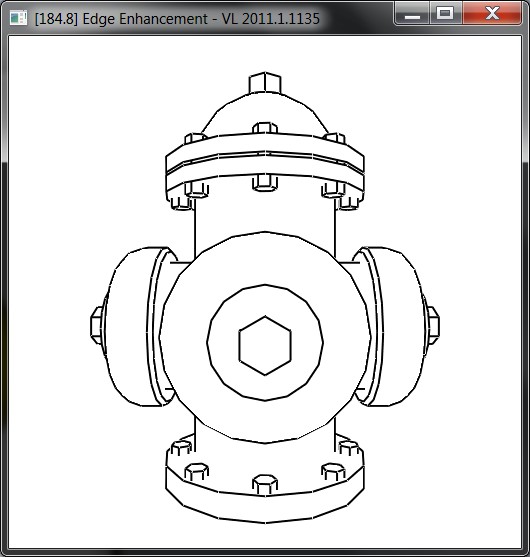Click the right side outlet cap

pyautogui.click(x=393, y=327)
